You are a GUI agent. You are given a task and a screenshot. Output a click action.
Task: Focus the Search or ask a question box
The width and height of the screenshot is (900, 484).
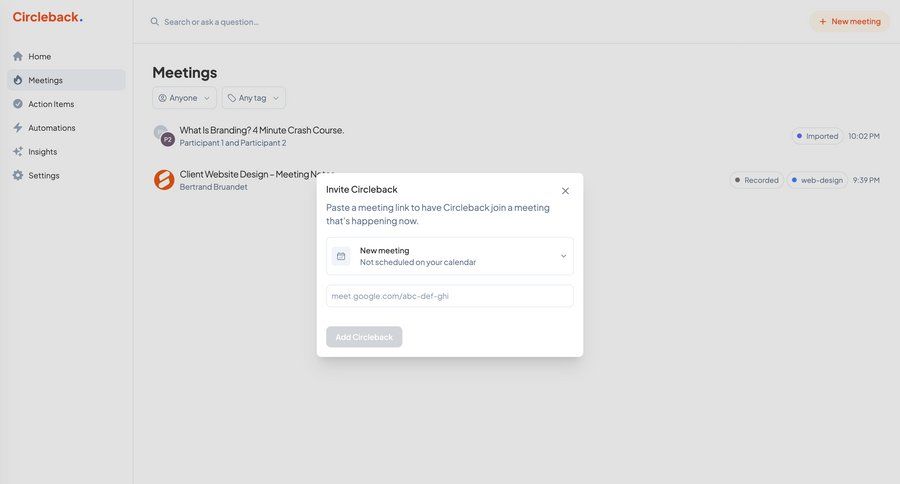(300, 22)
